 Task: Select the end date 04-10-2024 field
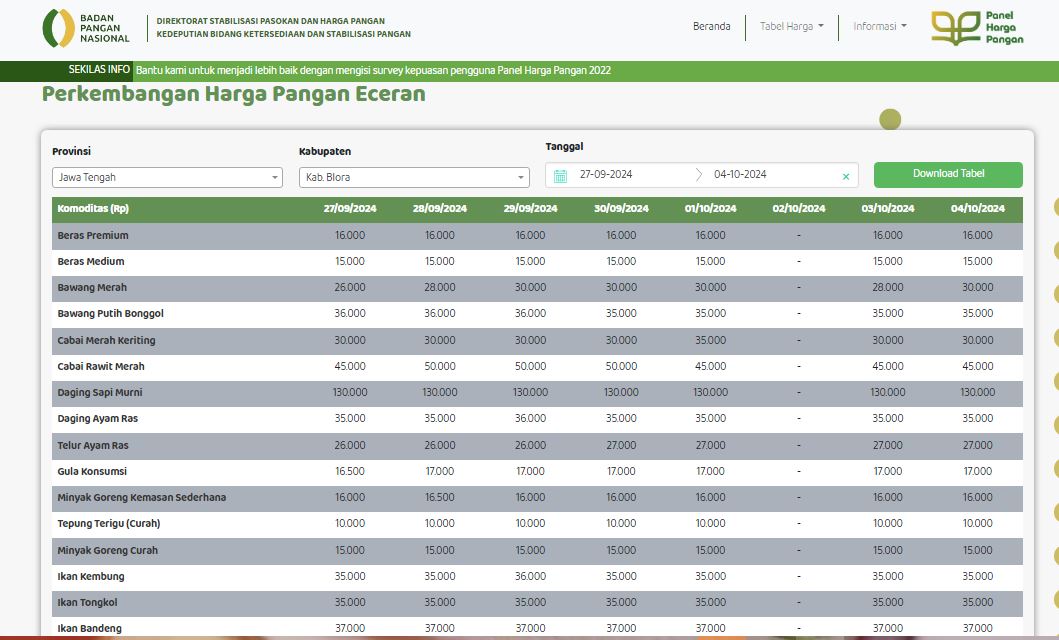point(740,174)
